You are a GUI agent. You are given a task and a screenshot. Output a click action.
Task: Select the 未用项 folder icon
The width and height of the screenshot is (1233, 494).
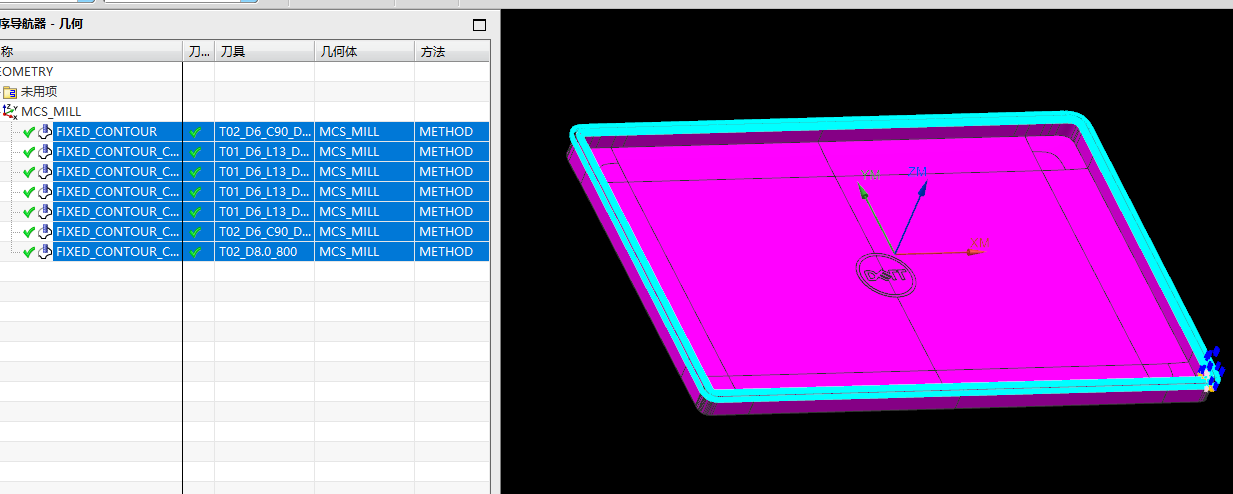click(10, 92)
